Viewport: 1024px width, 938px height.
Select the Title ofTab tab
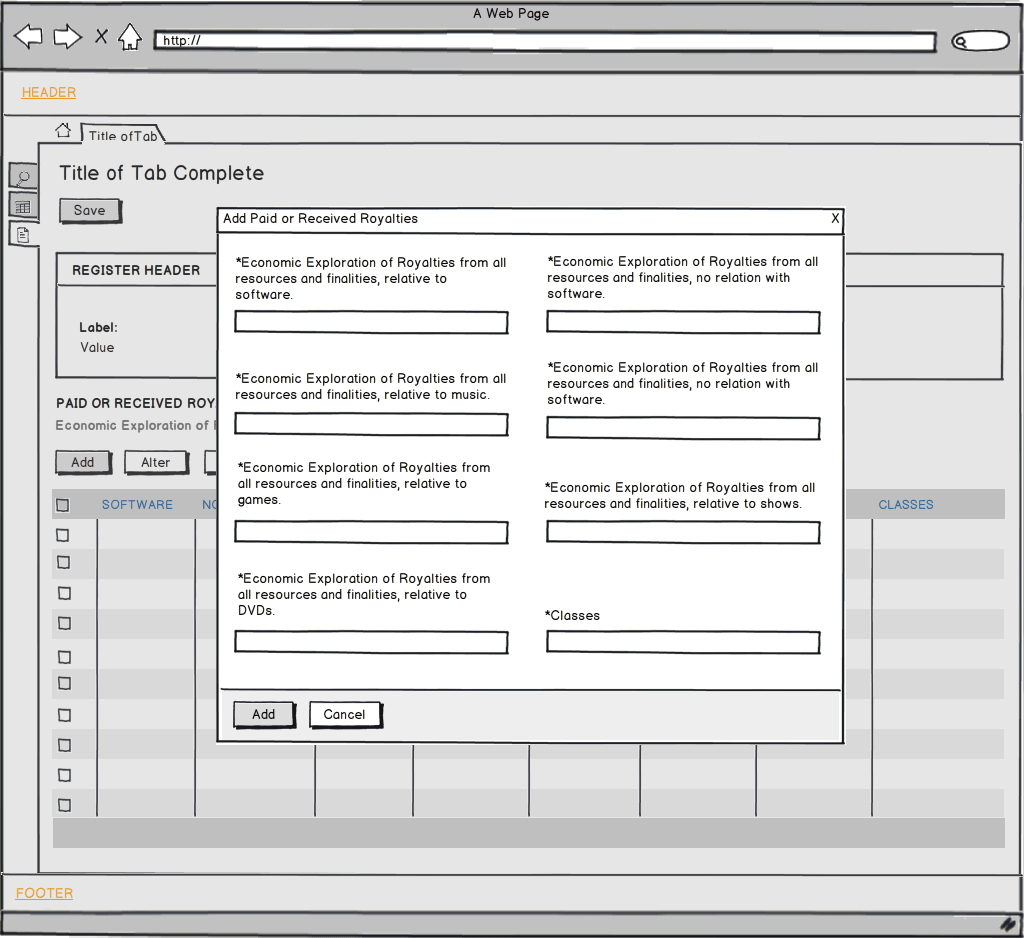click(x=123, y=135)
